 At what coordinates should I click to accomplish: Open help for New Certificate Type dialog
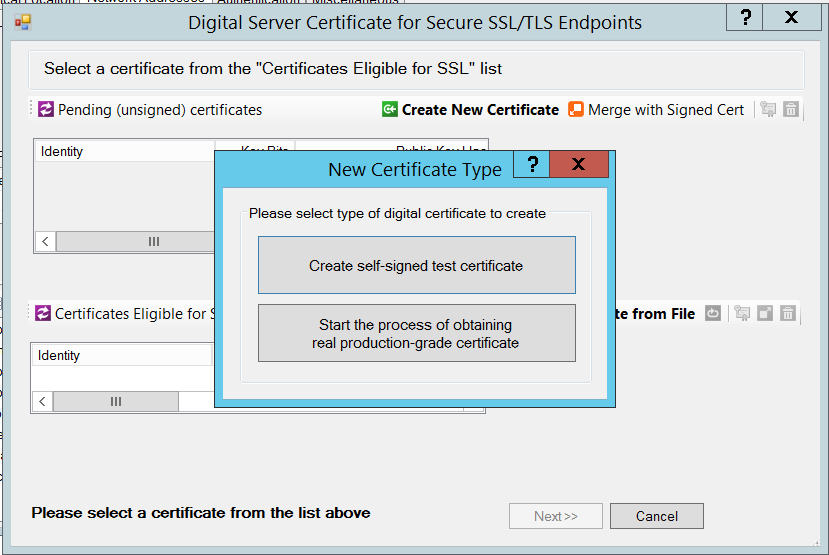pyautogui.click(x=532, y=164)
